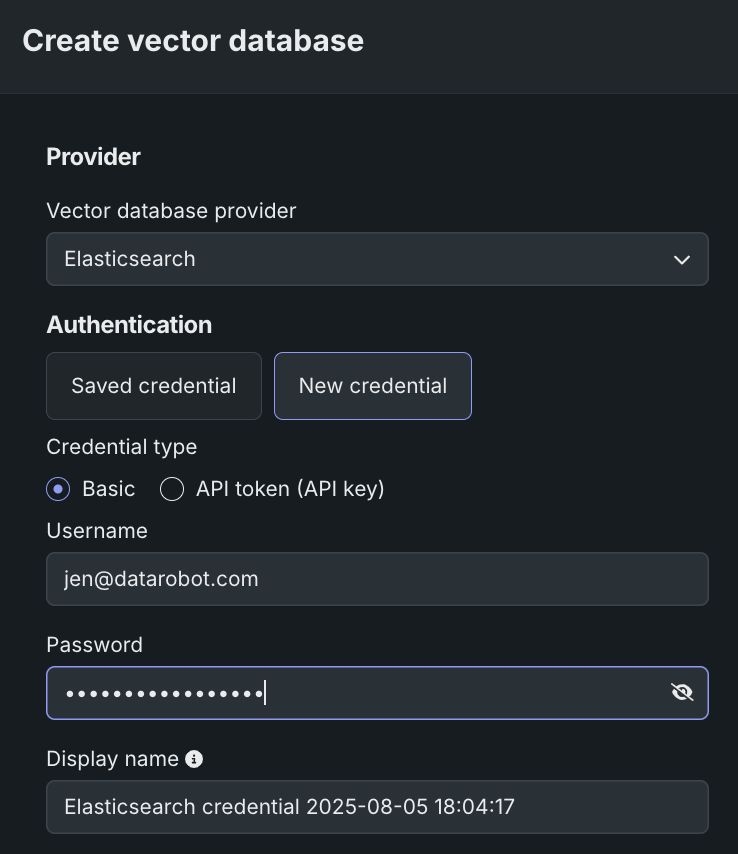Click the info icon beside Display name

coord(195,759)
